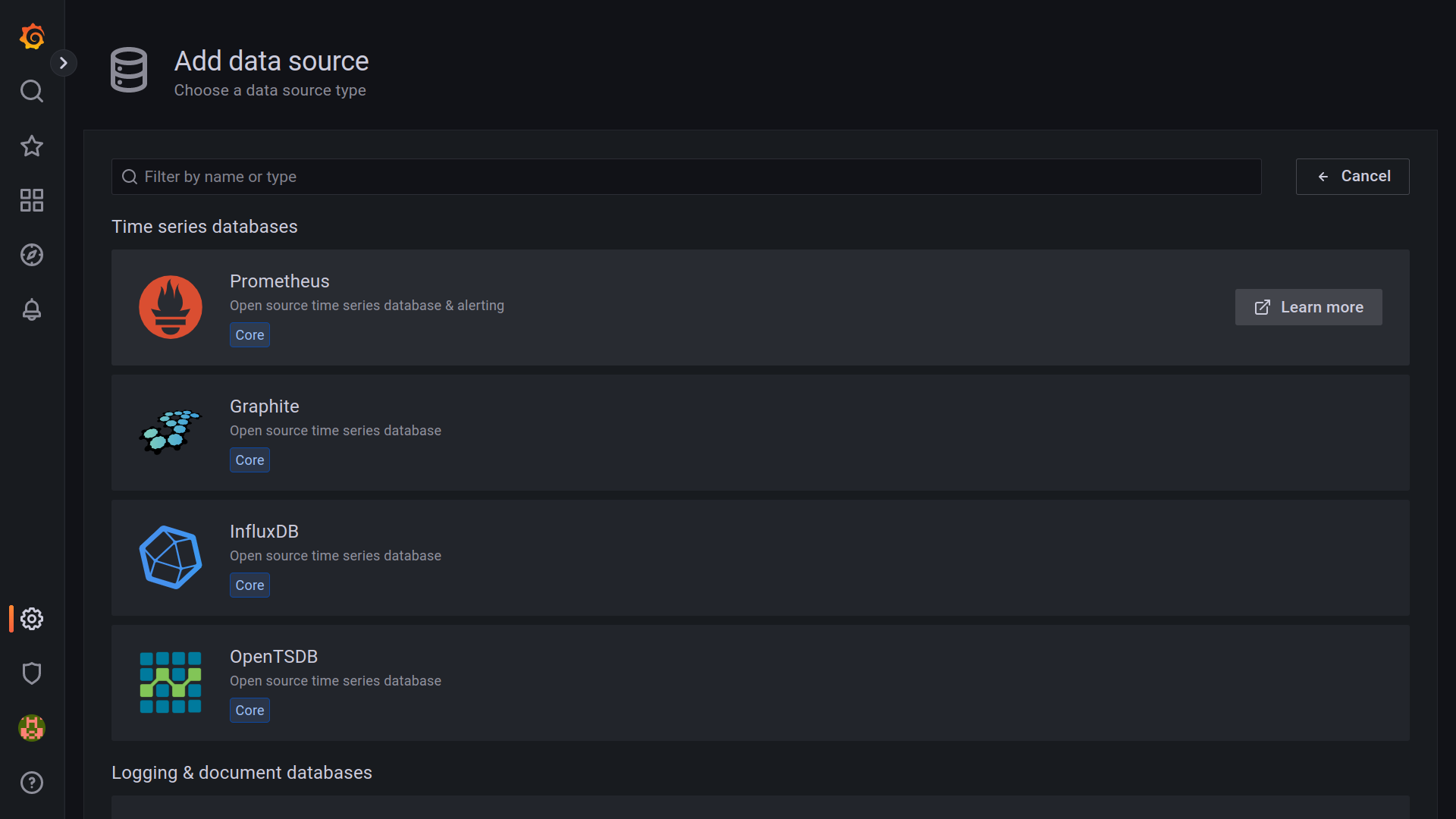Open Starred dashboards star icon
Image resolution: width=1456 pixels, height=819 pixels.
(32, 146)
